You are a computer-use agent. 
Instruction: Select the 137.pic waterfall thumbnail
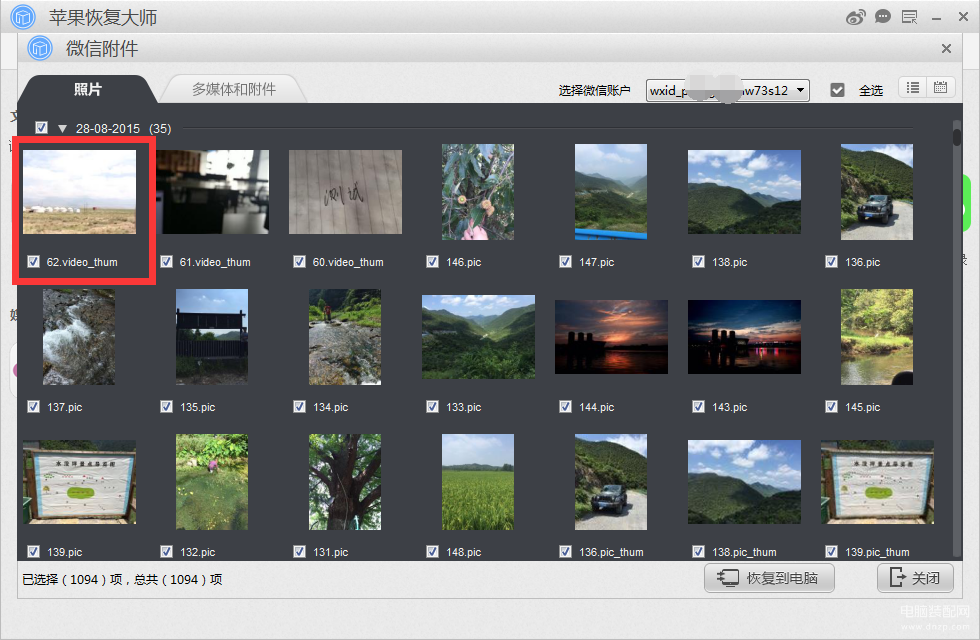pyautogui.click(x=79, y=337)
